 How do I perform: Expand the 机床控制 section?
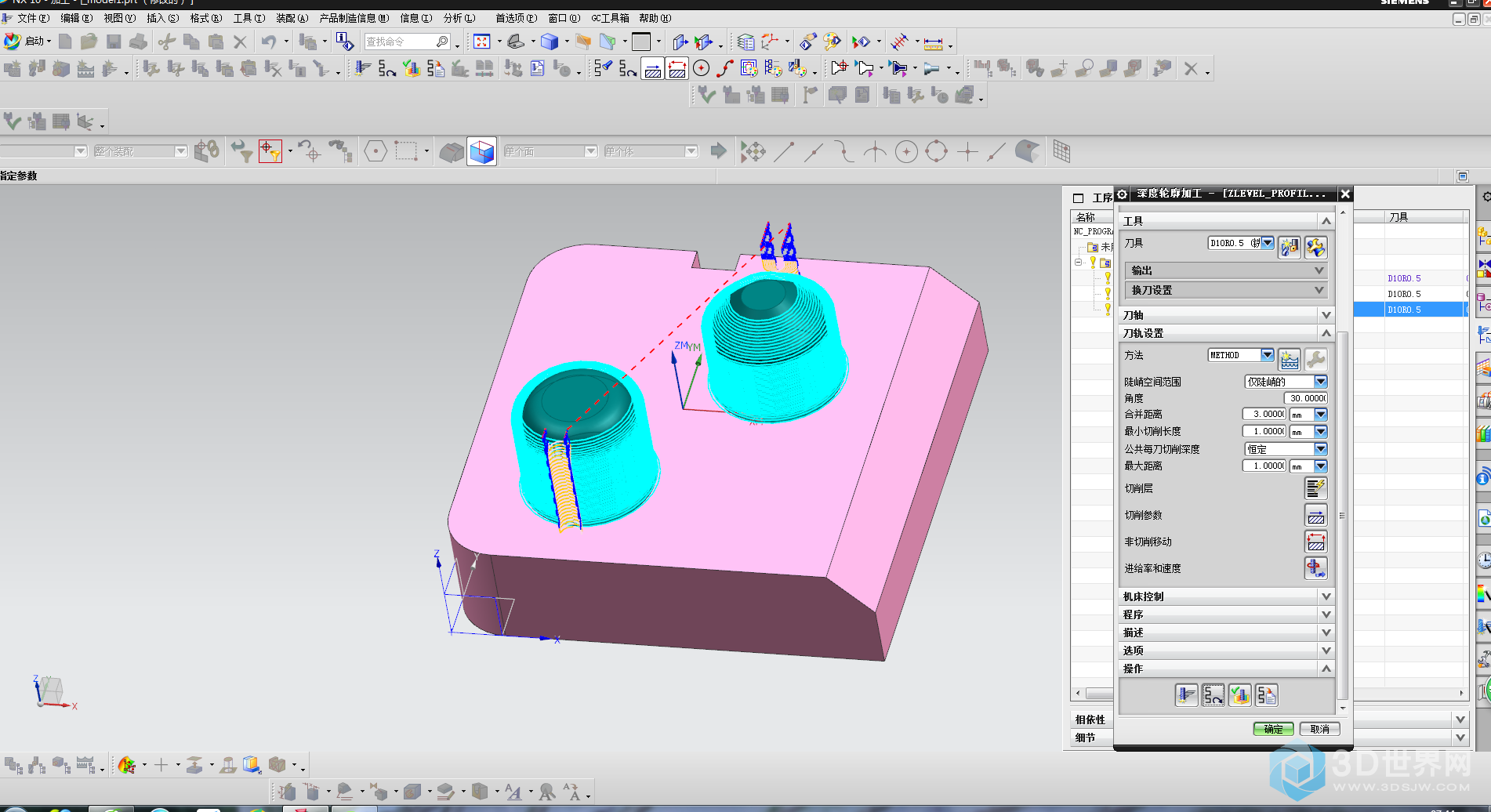tap(1226, 596)
